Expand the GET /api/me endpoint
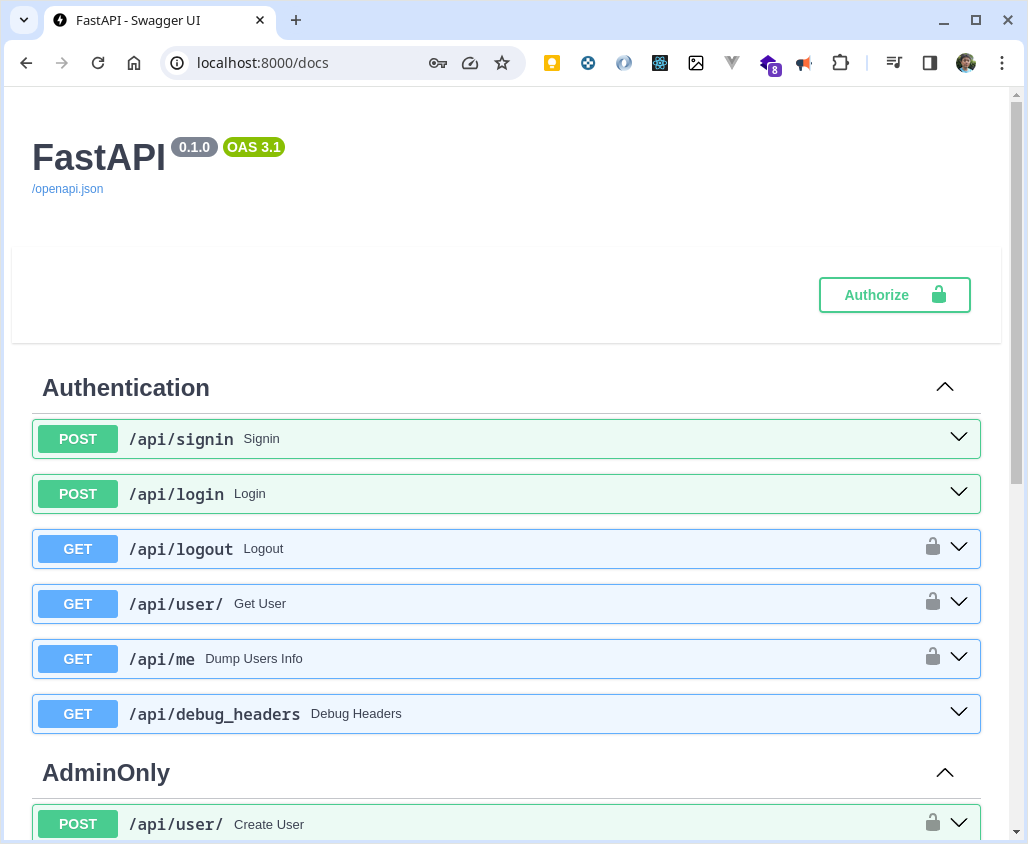This screenshot has width=1028, height=844. [x=959, y=657]
